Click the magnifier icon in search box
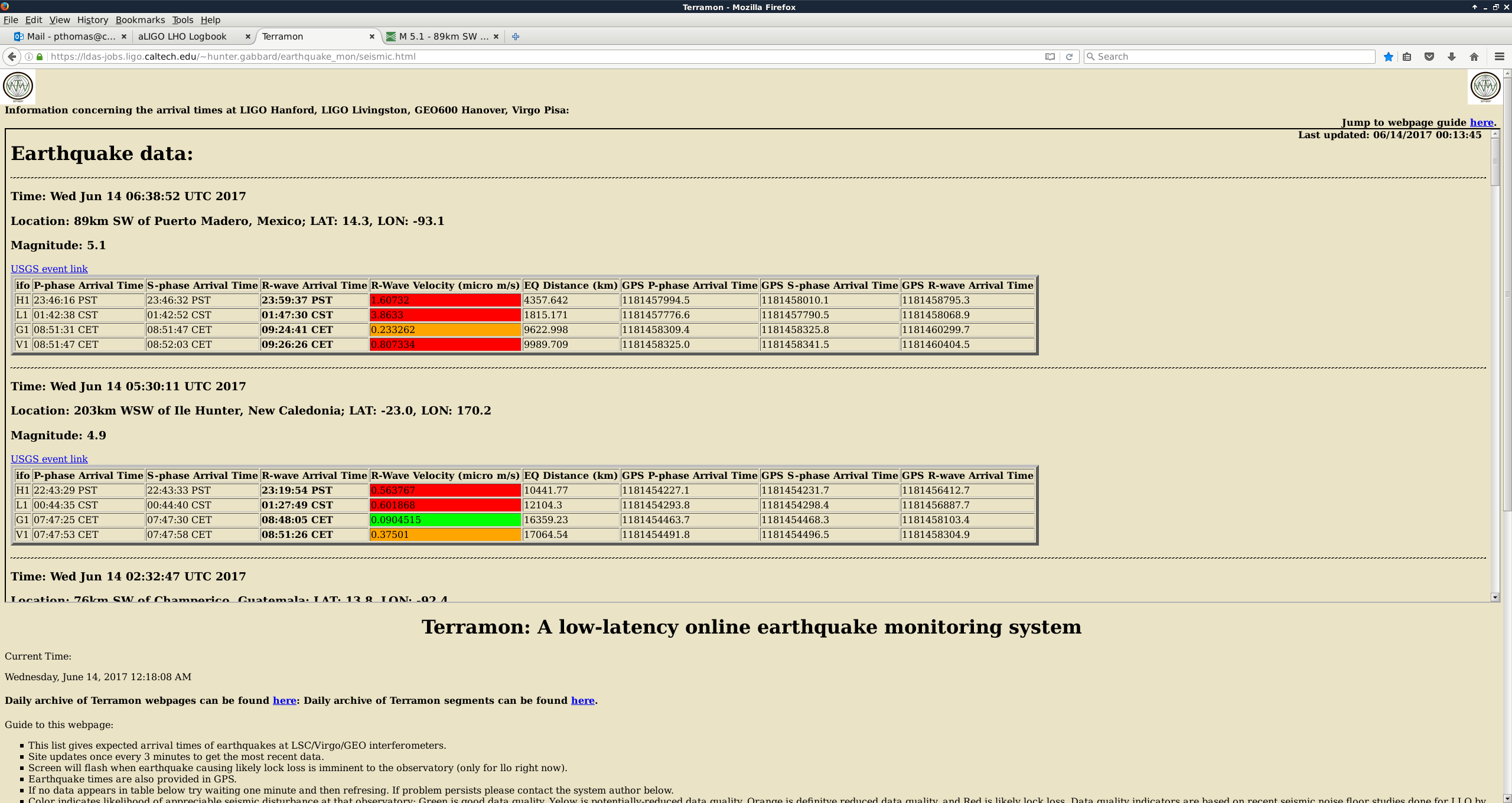1512x803 pixels. 1091,57
